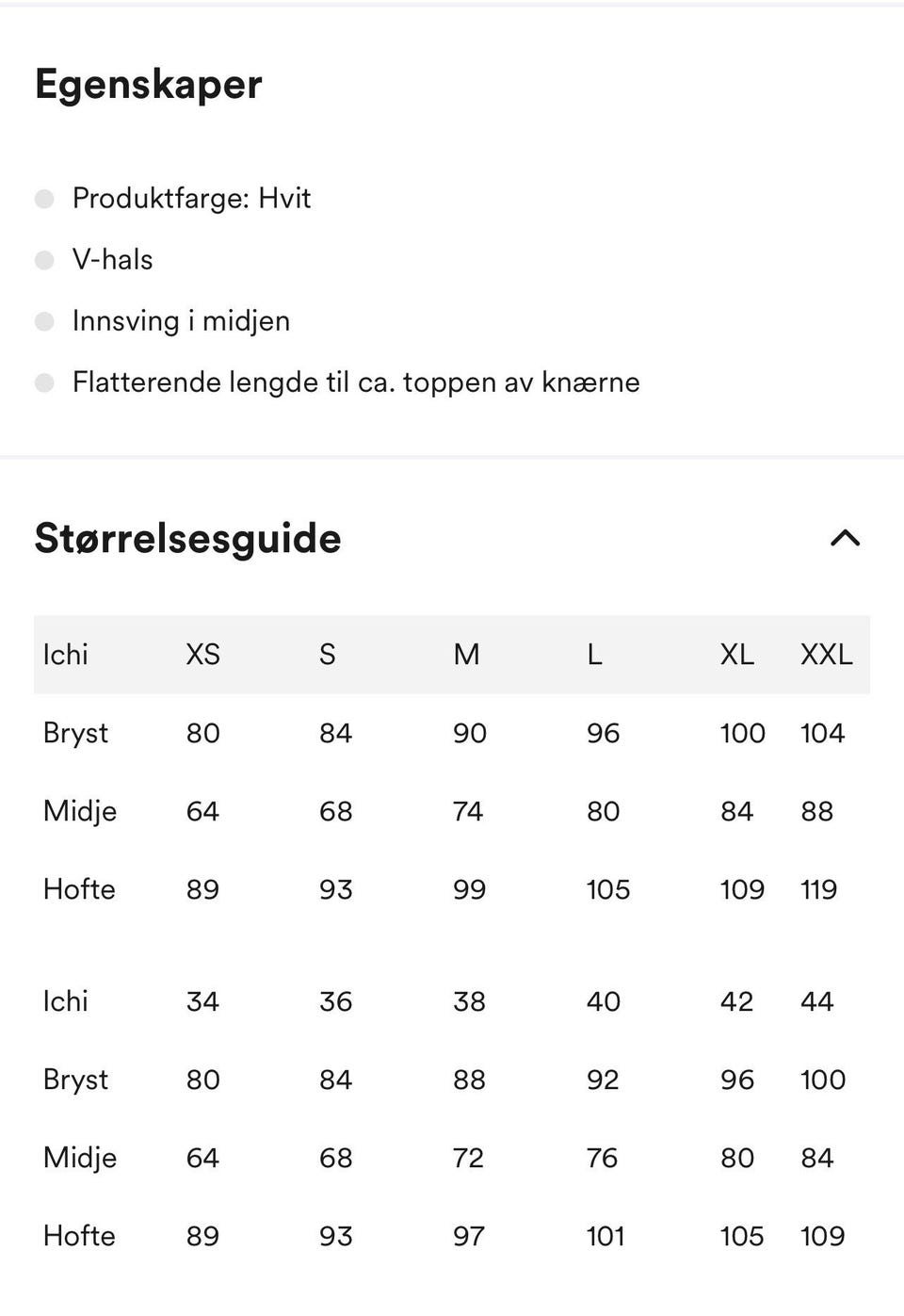Viewport: 904px width, 1316px height.
Task: Click the XS column header
Action: pyautogui.click(x=202, y=654)
